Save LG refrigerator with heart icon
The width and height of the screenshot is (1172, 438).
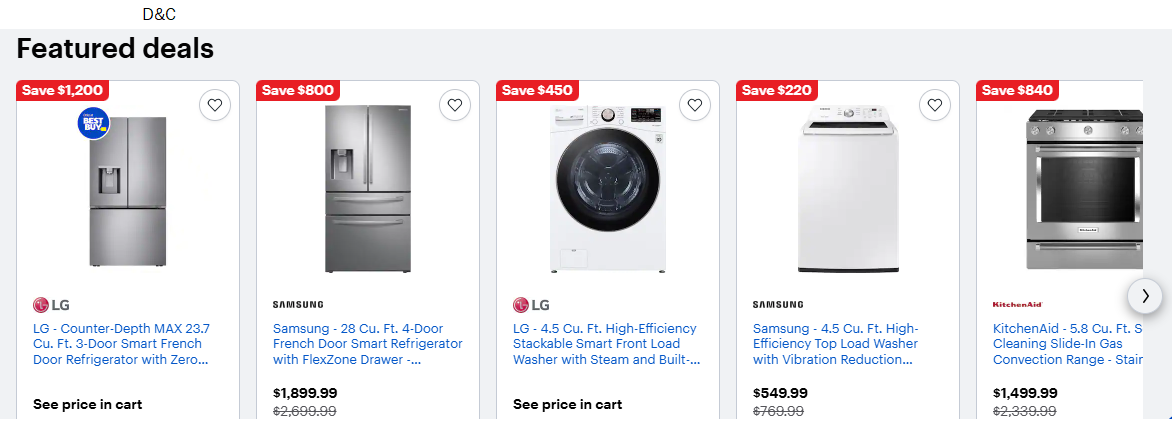tap(215, 105)
